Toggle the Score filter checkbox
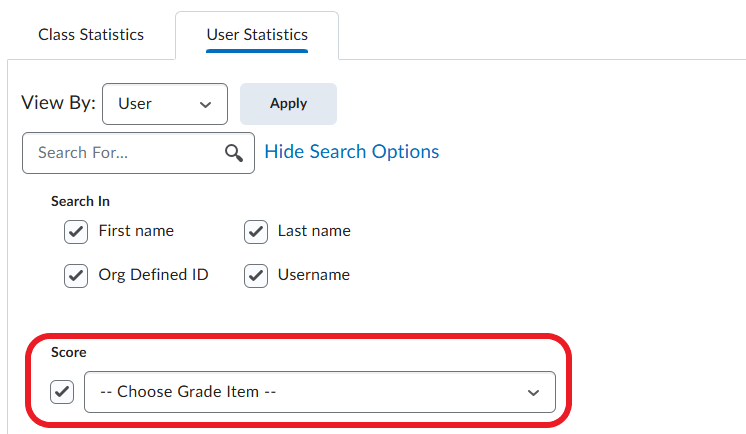Viewport: 746px width, 434px height. (63, 392)
